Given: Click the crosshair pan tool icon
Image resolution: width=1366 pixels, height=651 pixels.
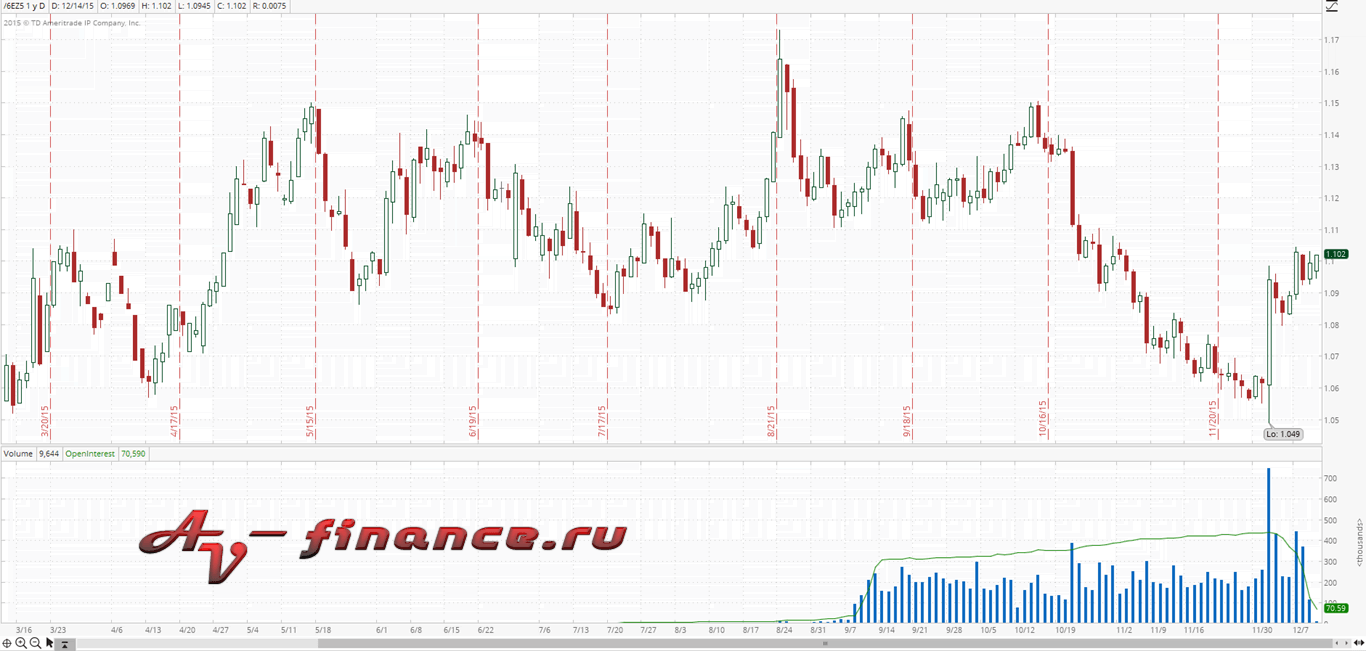Looking at the screenshot, I should (7, 643).
